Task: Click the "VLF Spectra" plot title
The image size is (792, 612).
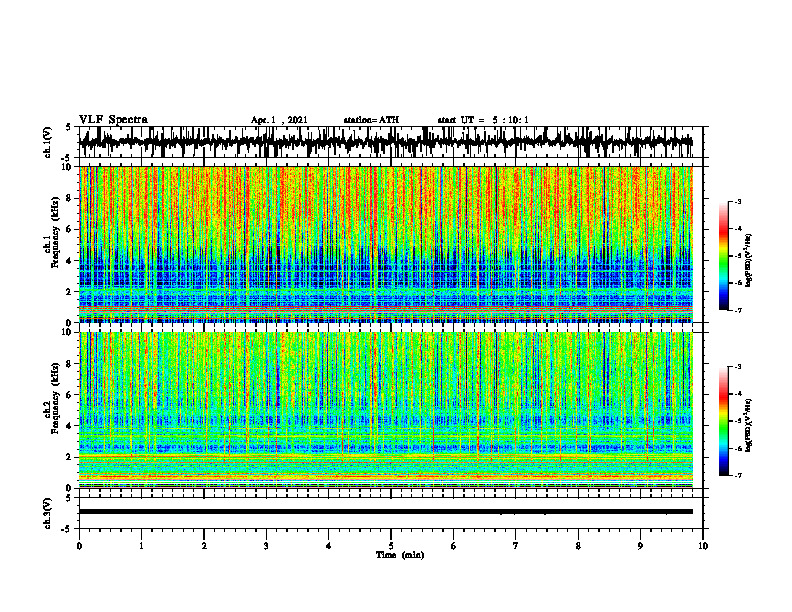Action: (x=113, y=120)
